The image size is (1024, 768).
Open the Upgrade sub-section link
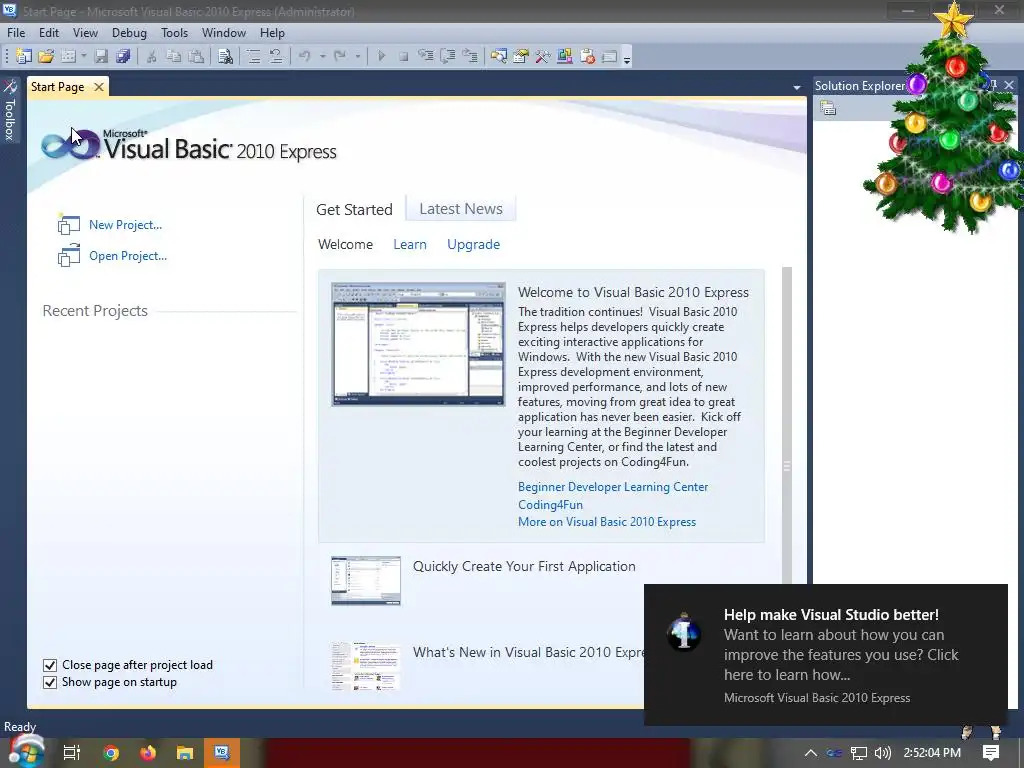tap(473, 245)
